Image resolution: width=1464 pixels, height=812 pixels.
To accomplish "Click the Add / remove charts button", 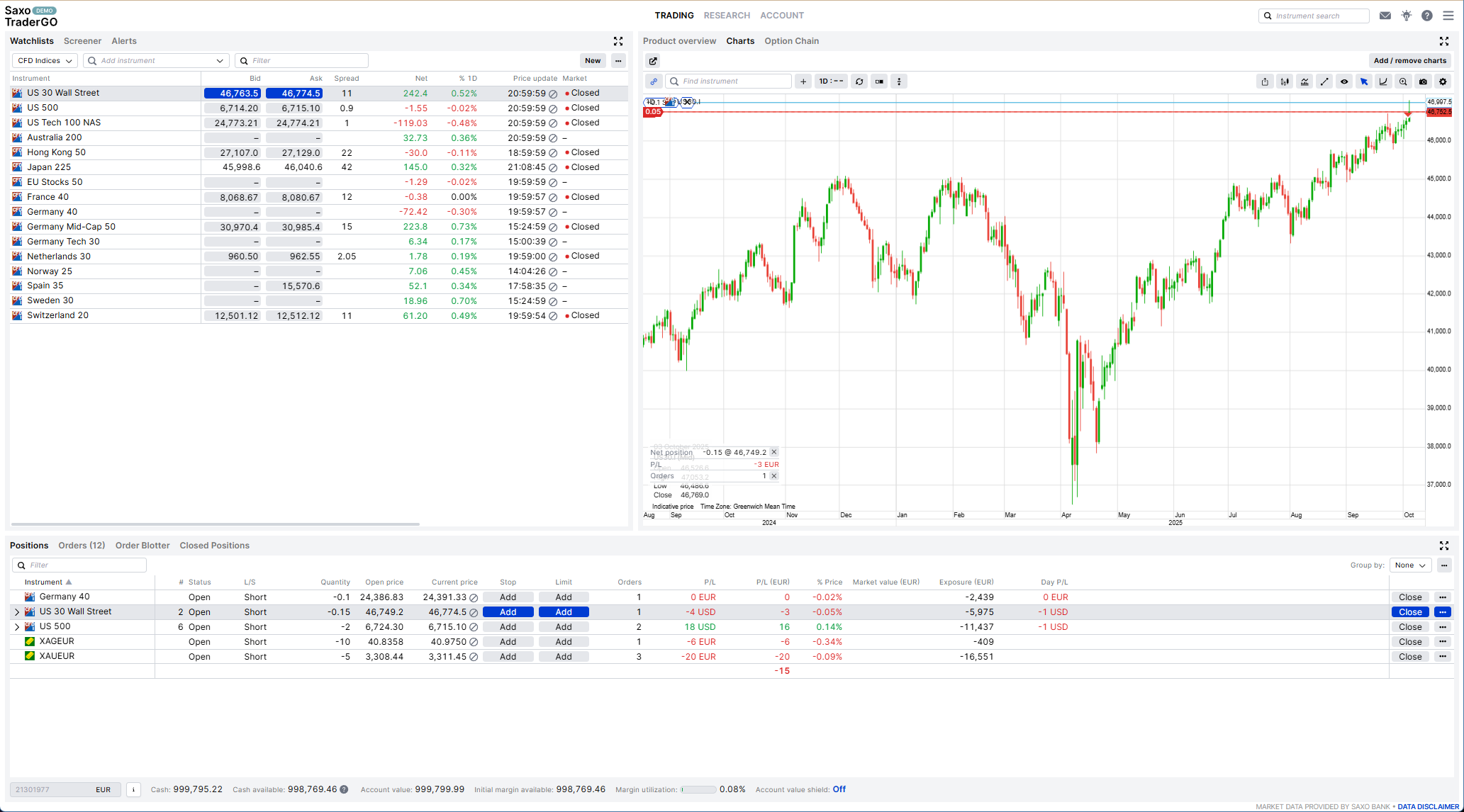I will tap(1410, 60).
